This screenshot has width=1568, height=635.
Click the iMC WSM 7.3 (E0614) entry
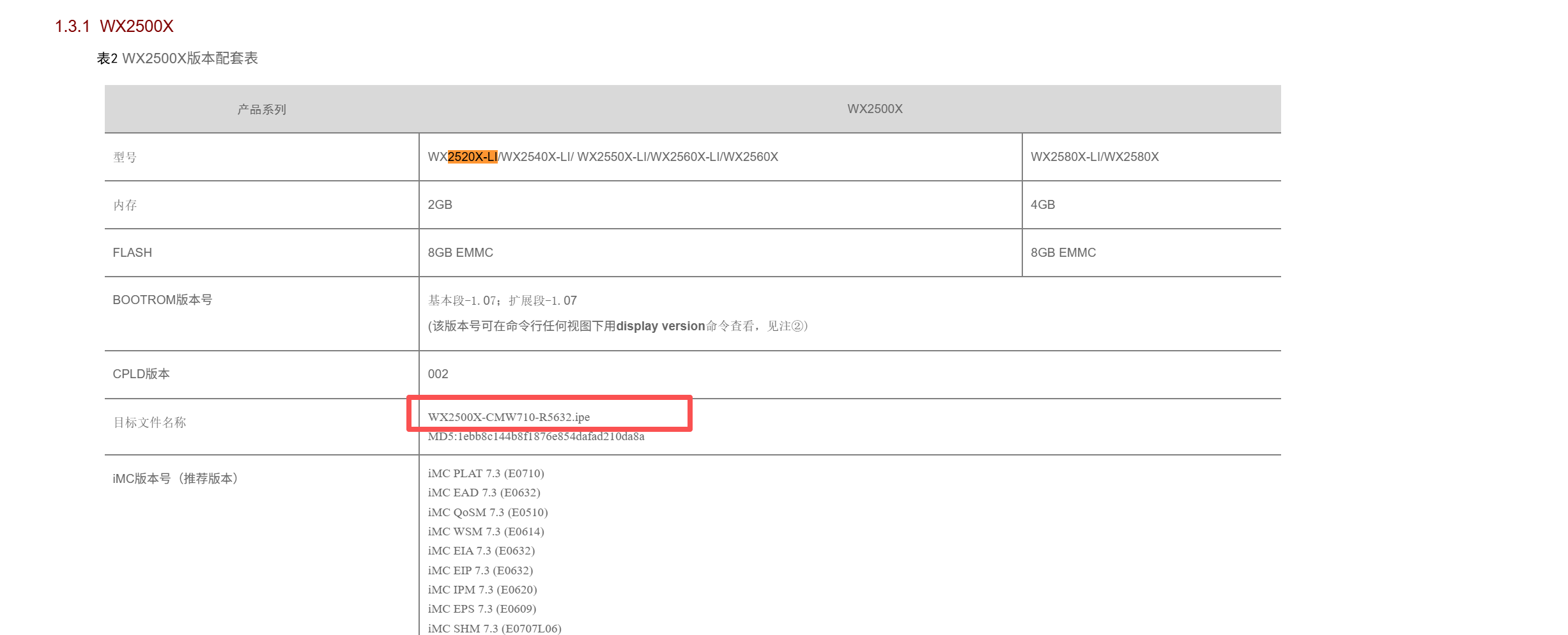pyautogui.click(x=486, y=532)
